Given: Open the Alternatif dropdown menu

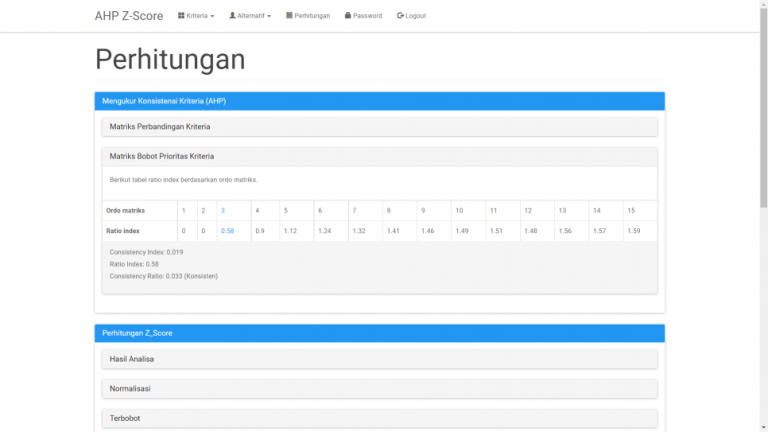Looking at the screenshot, I should (250, 16).
